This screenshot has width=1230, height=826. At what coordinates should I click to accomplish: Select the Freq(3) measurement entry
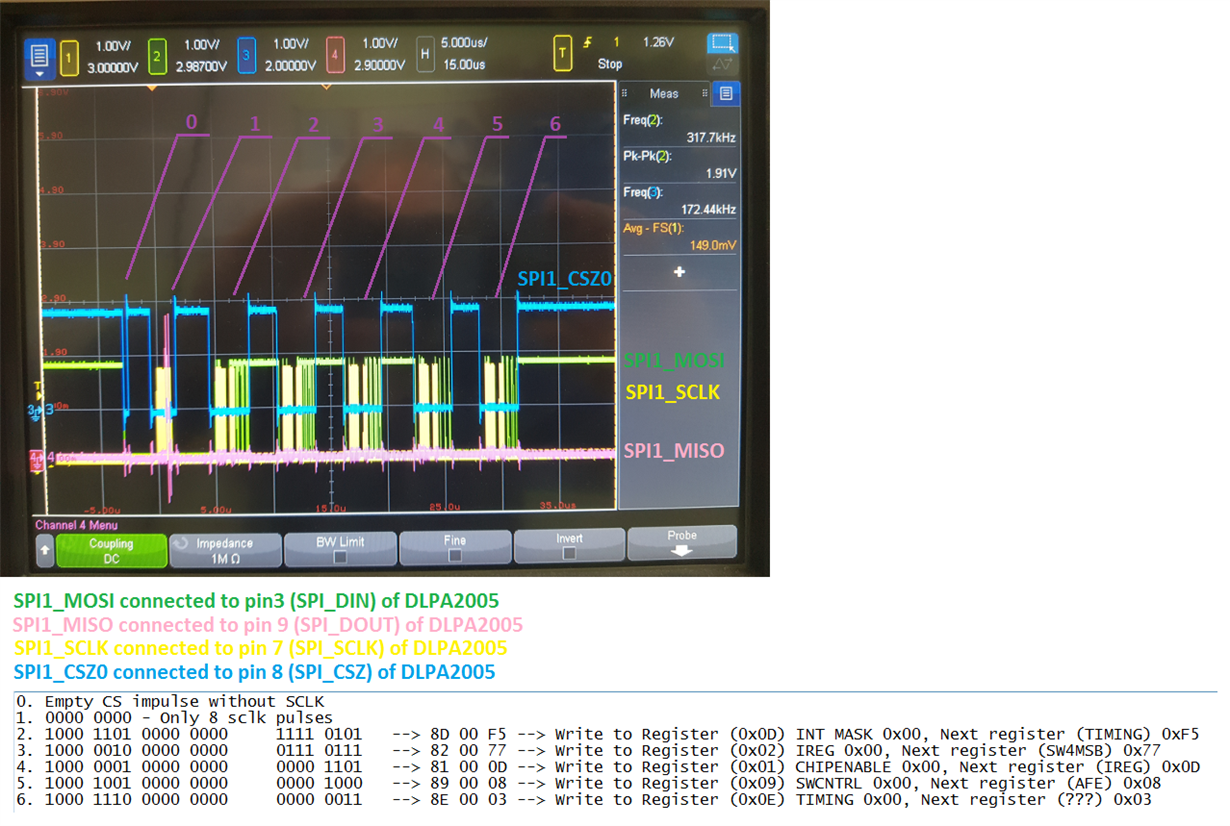click(x=679, y=200)
